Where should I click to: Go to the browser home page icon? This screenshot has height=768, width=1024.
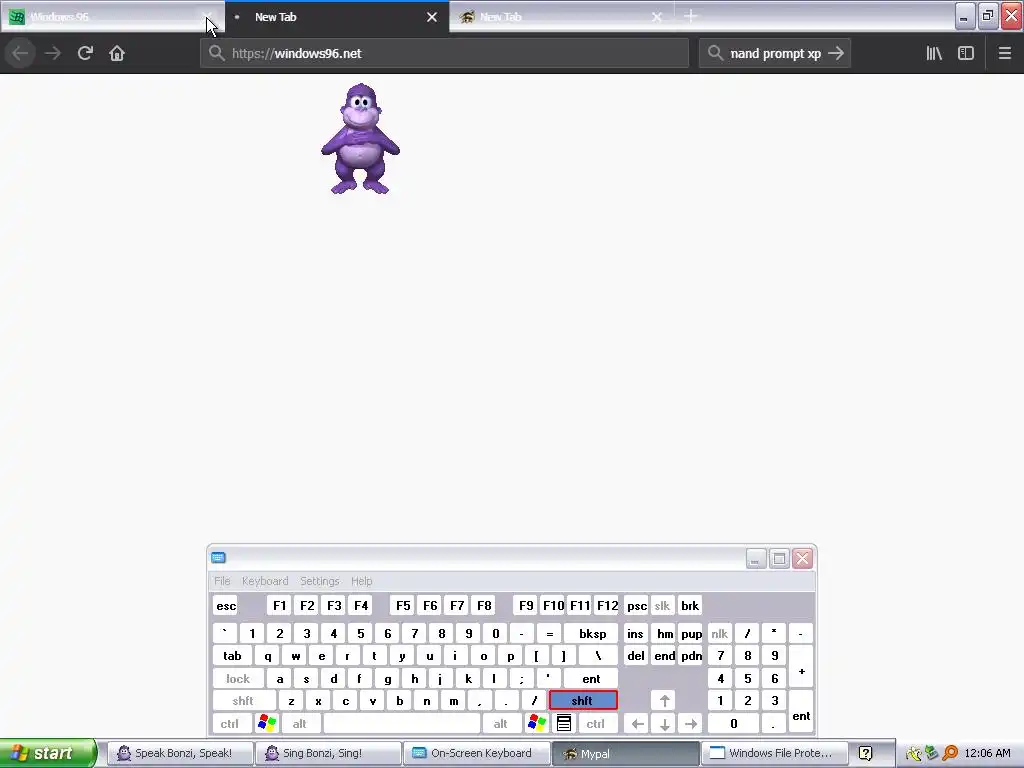117,53
